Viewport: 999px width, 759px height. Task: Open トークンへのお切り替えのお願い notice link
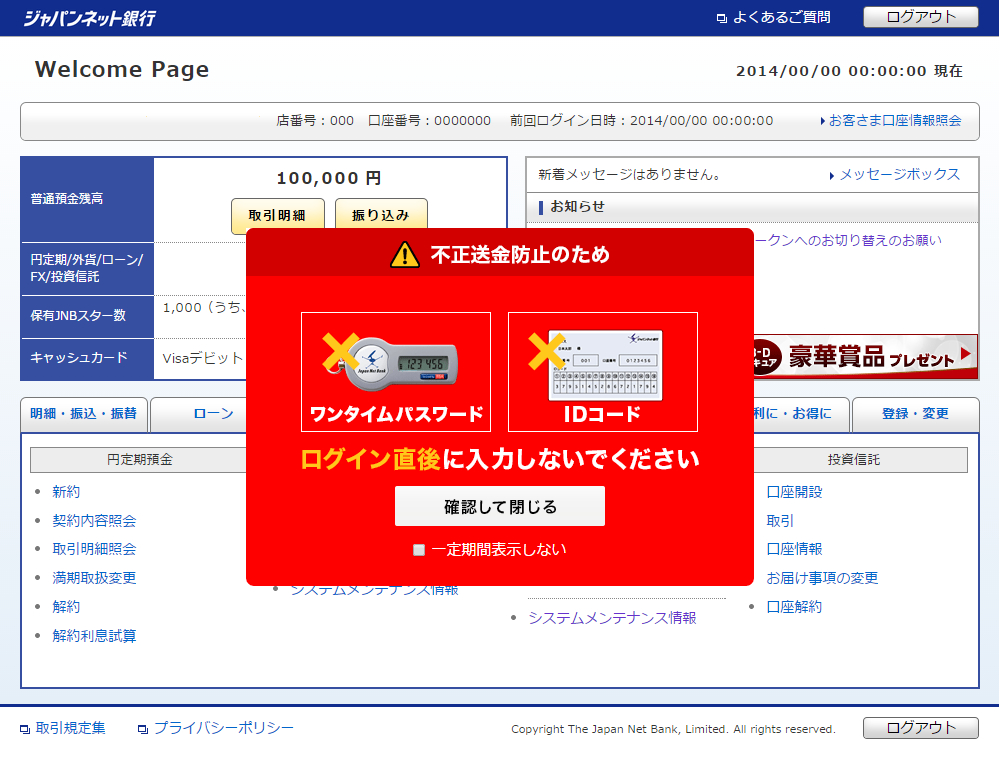click(x=848, y=240)
